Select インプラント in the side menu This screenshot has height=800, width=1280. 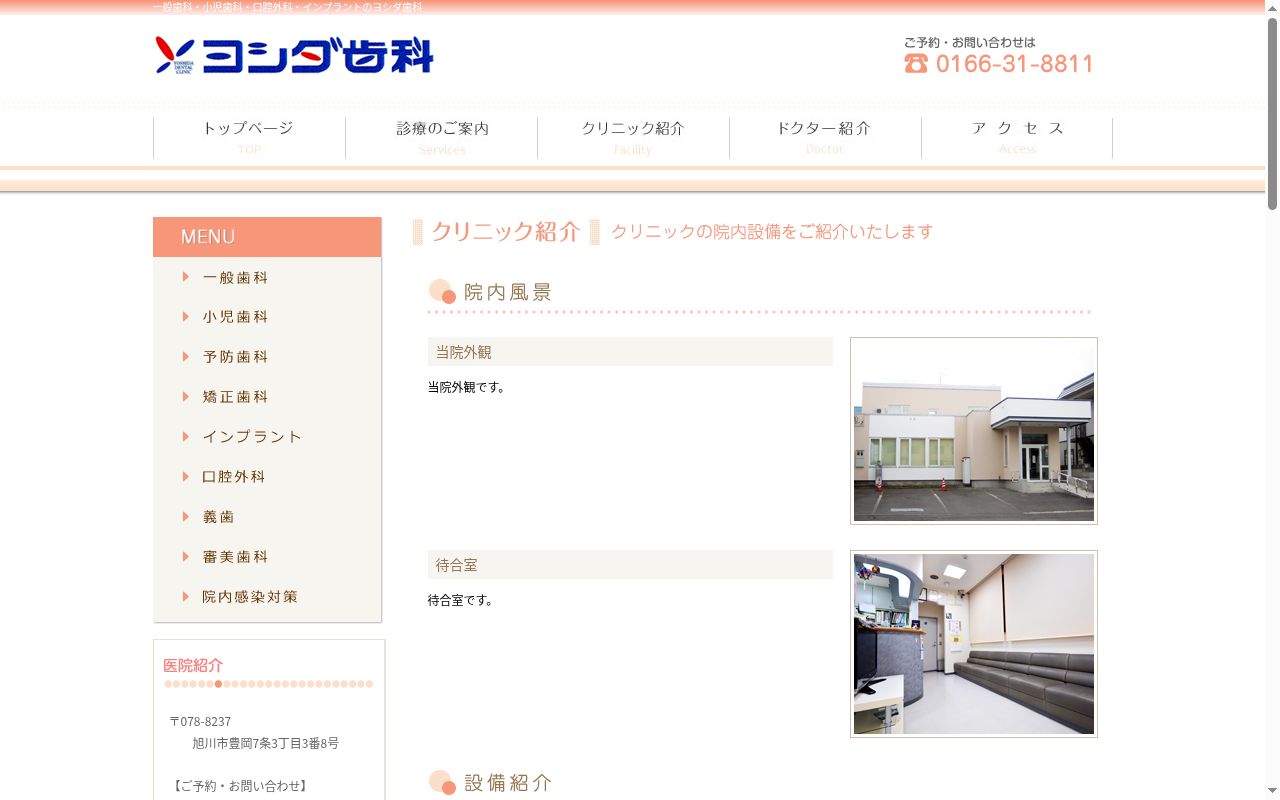[x=267, y=437]
